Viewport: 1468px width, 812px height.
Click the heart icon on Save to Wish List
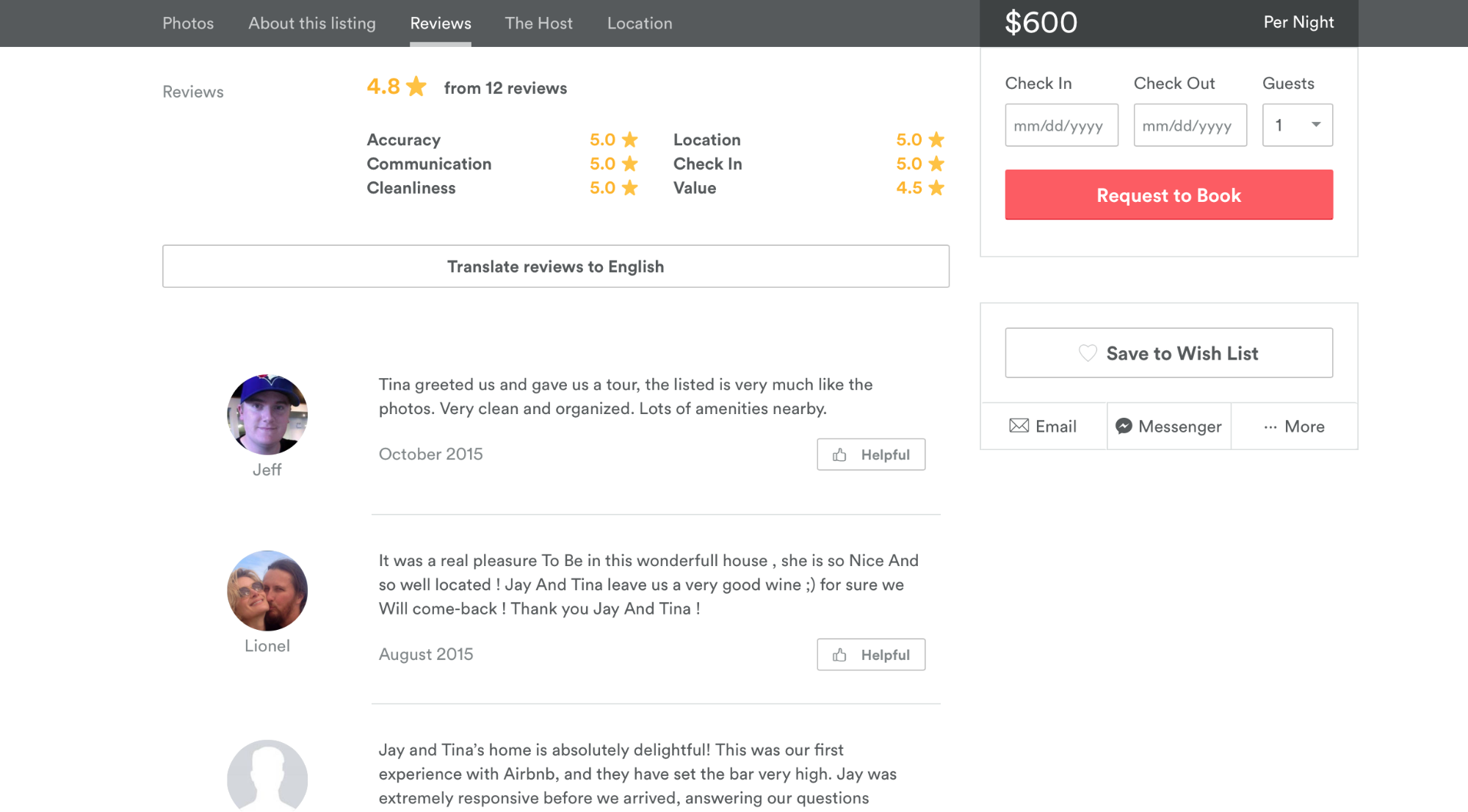1088,353
